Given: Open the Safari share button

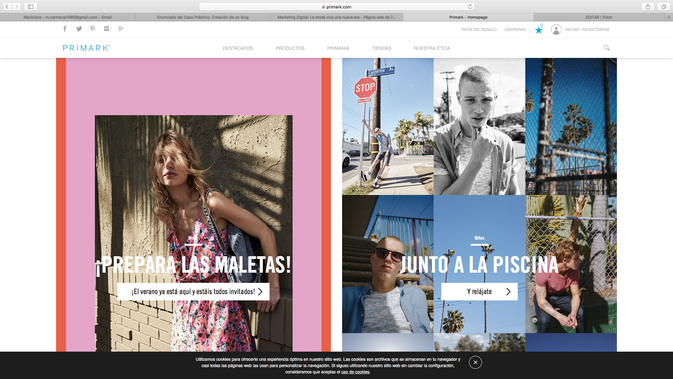Looking at the screenshot, I should pos(648,6).
